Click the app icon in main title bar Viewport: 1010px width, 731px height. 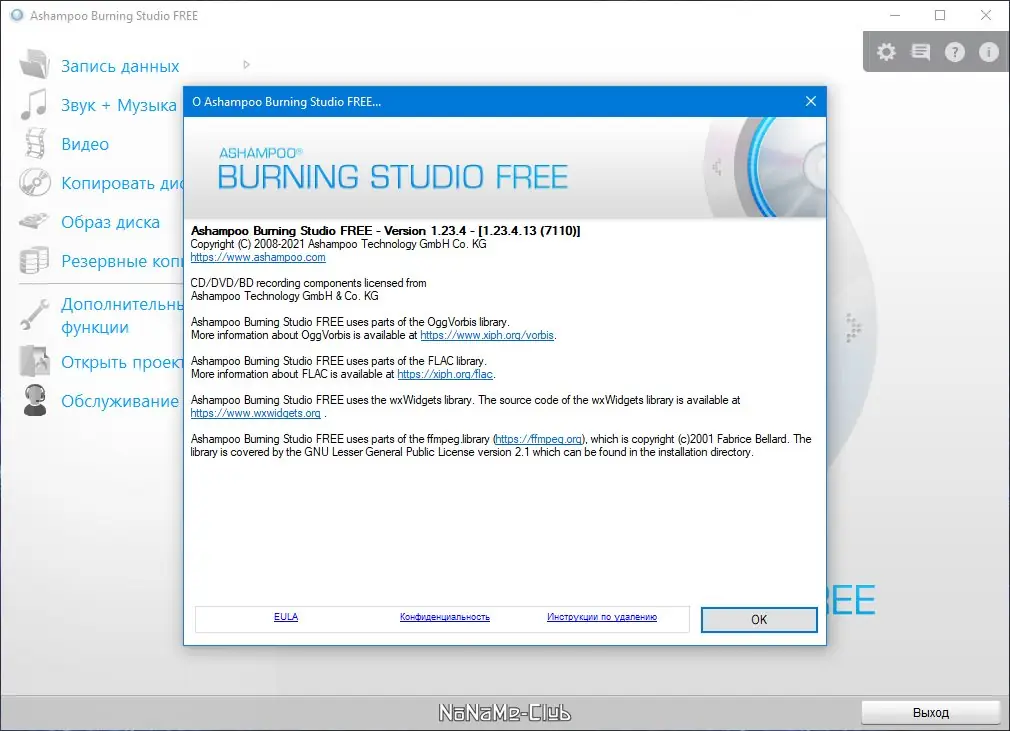point(17,15)
